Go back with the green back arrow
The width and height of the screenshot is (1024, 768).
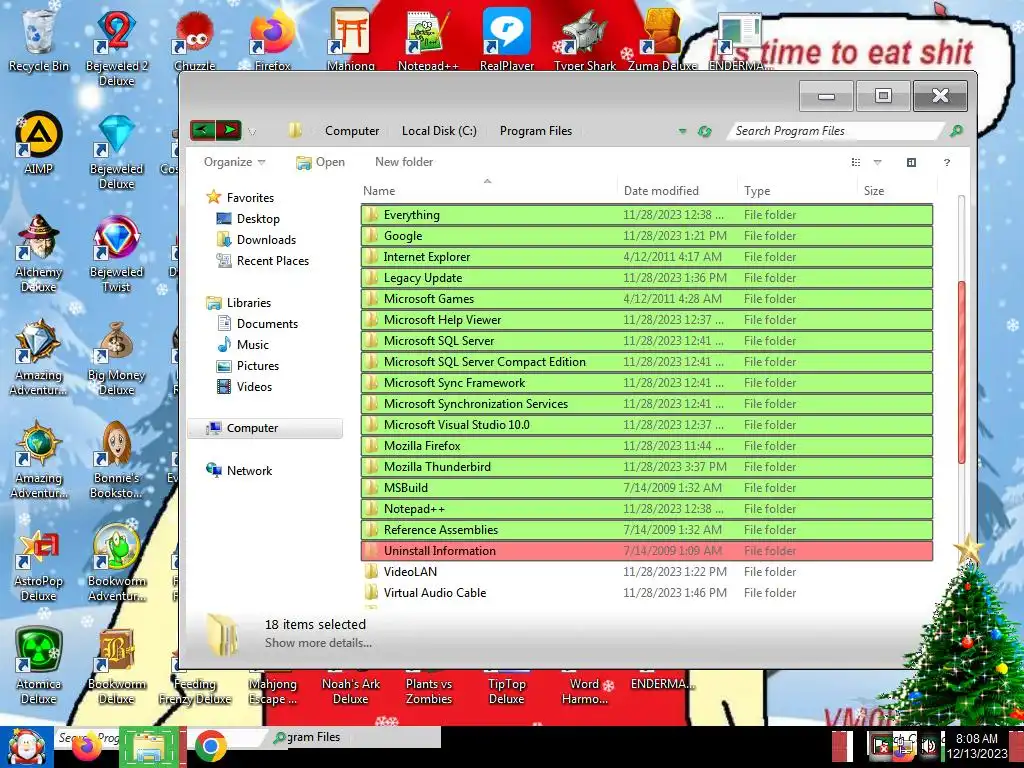202,131
